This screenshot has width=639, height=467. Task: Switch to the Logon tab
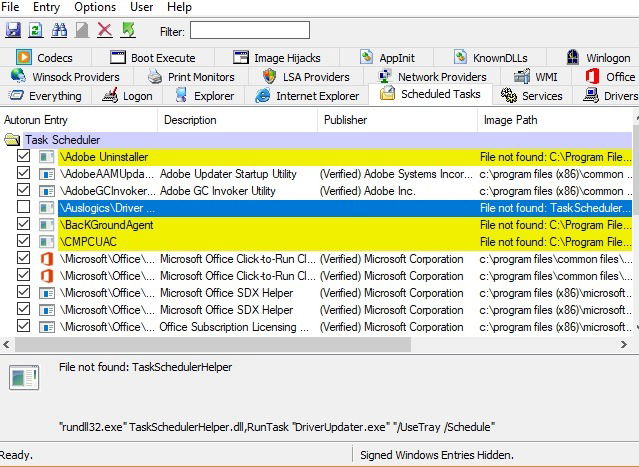point(127,96)
